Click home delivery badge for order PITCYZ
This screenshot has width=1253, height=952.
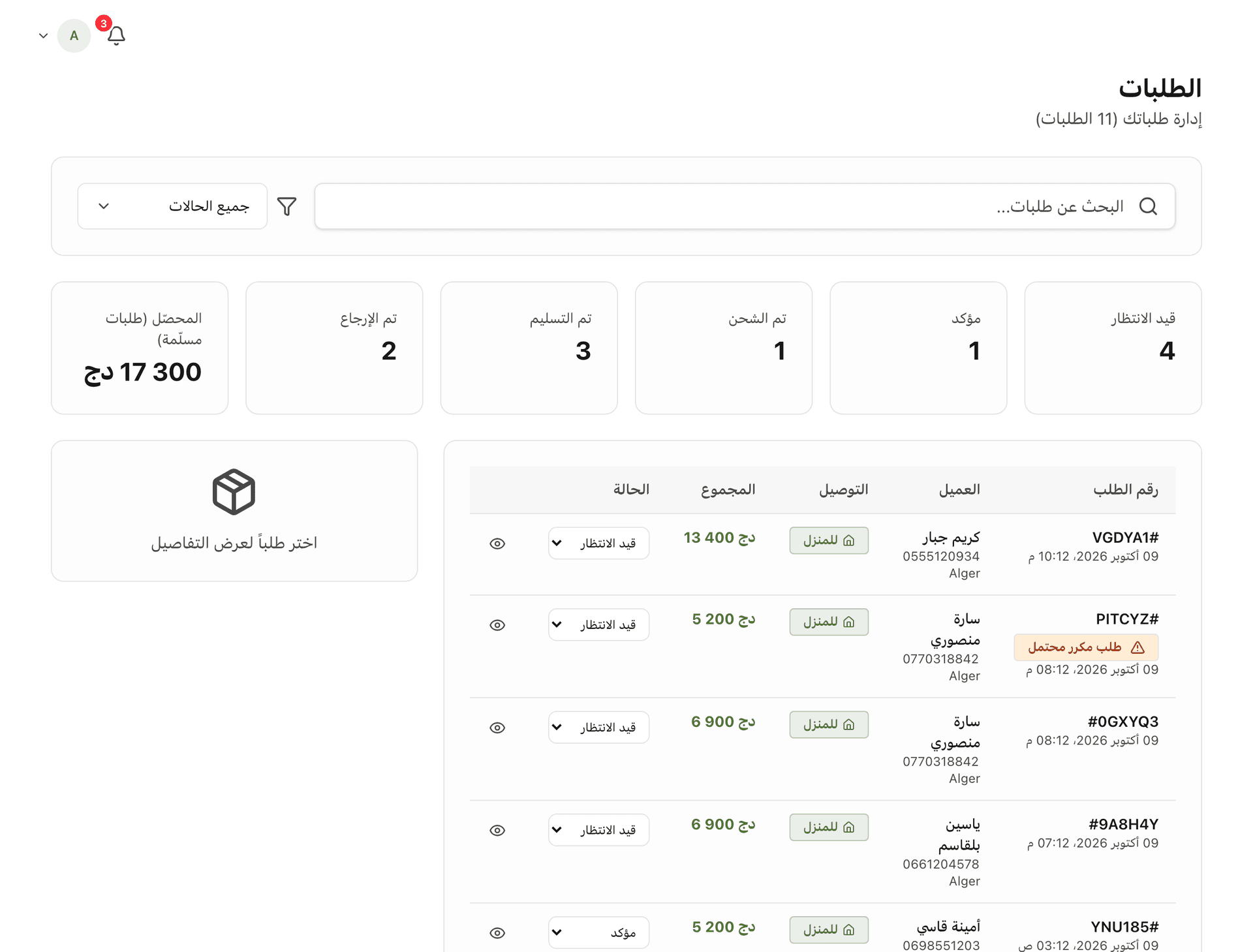click(829, 622)
